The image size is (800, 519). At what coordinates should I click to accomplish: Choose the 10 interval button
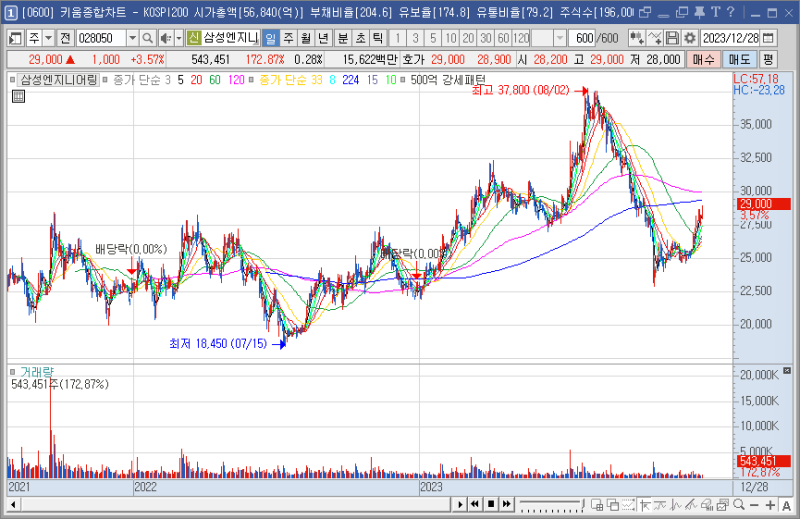point(451,38)
